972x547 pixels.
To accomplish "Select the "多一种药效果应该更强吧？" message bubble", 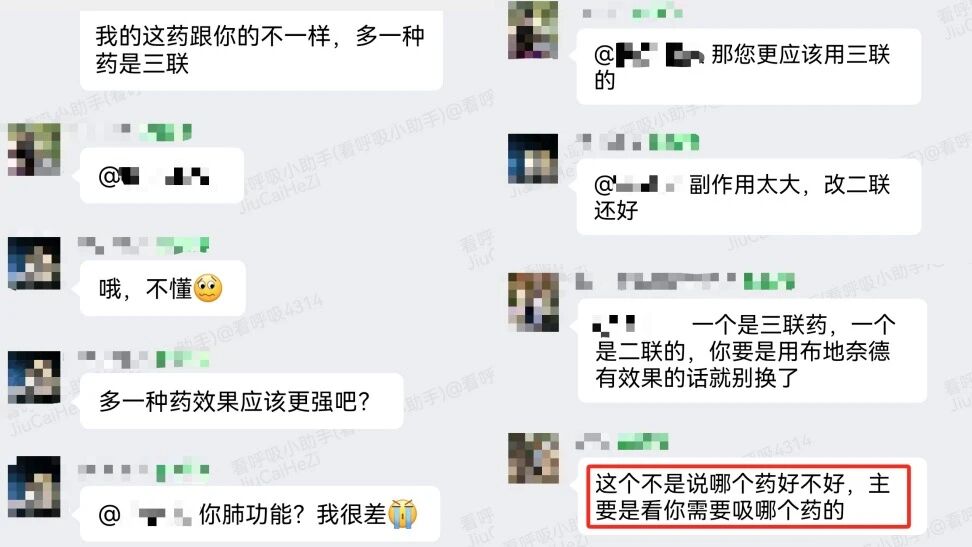I will [242, 401].
